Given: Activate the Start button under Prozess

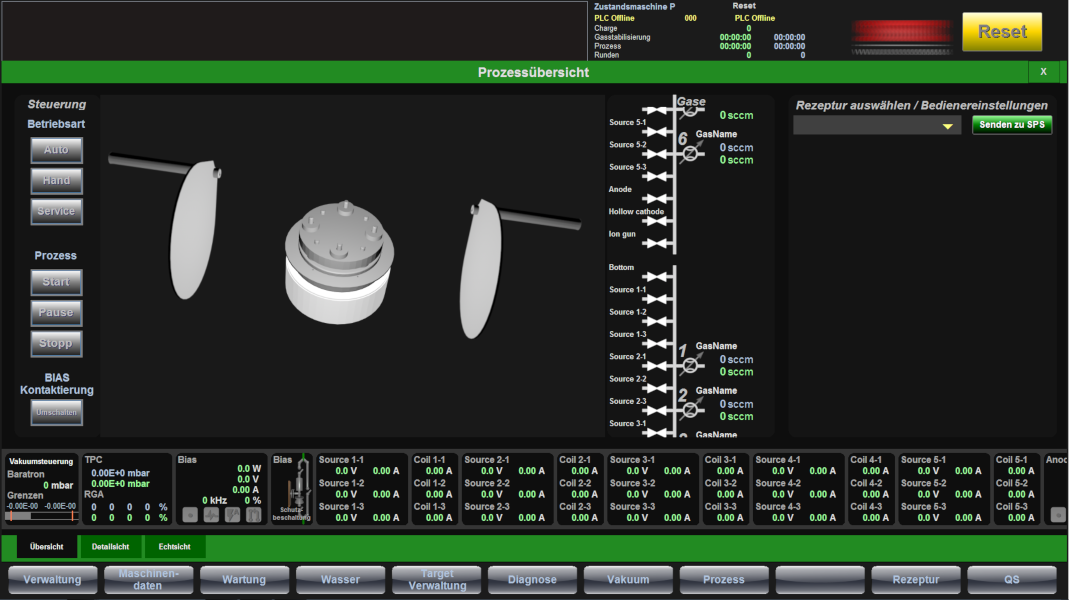Looking at the screenshot, I should pyautogui.click(x=56, y=282).
